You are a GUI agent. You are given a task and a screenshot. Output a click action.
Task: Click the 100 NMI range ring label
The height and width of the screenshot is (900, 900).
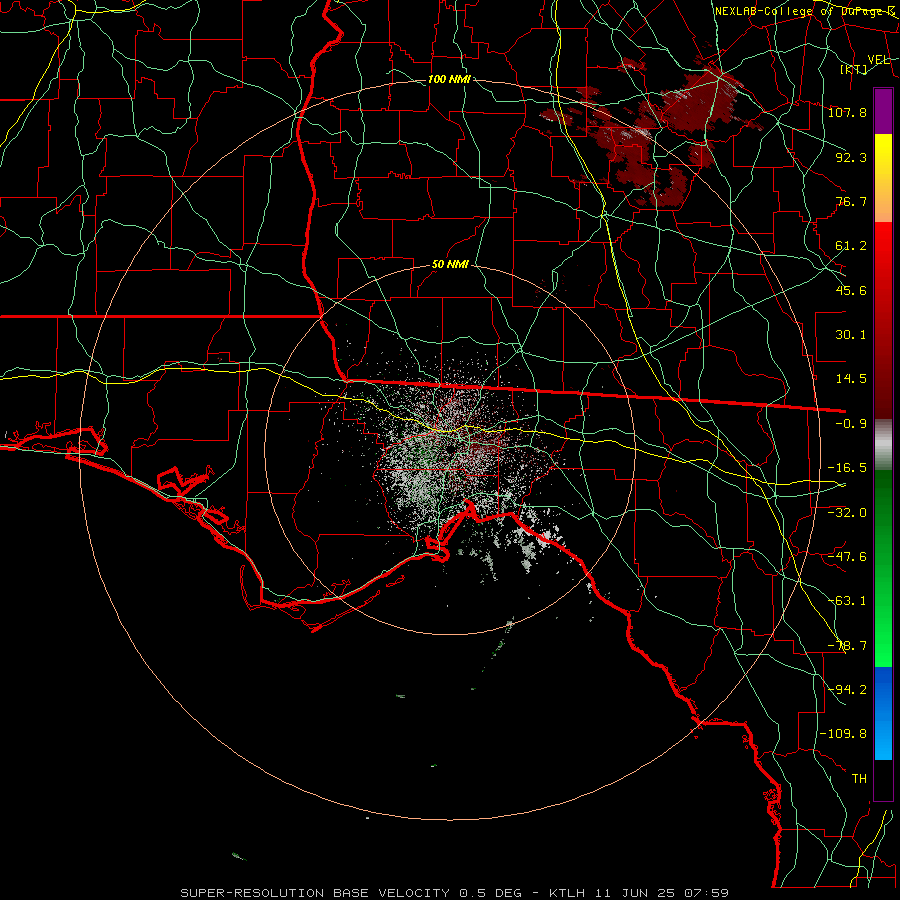coord(449,79)
